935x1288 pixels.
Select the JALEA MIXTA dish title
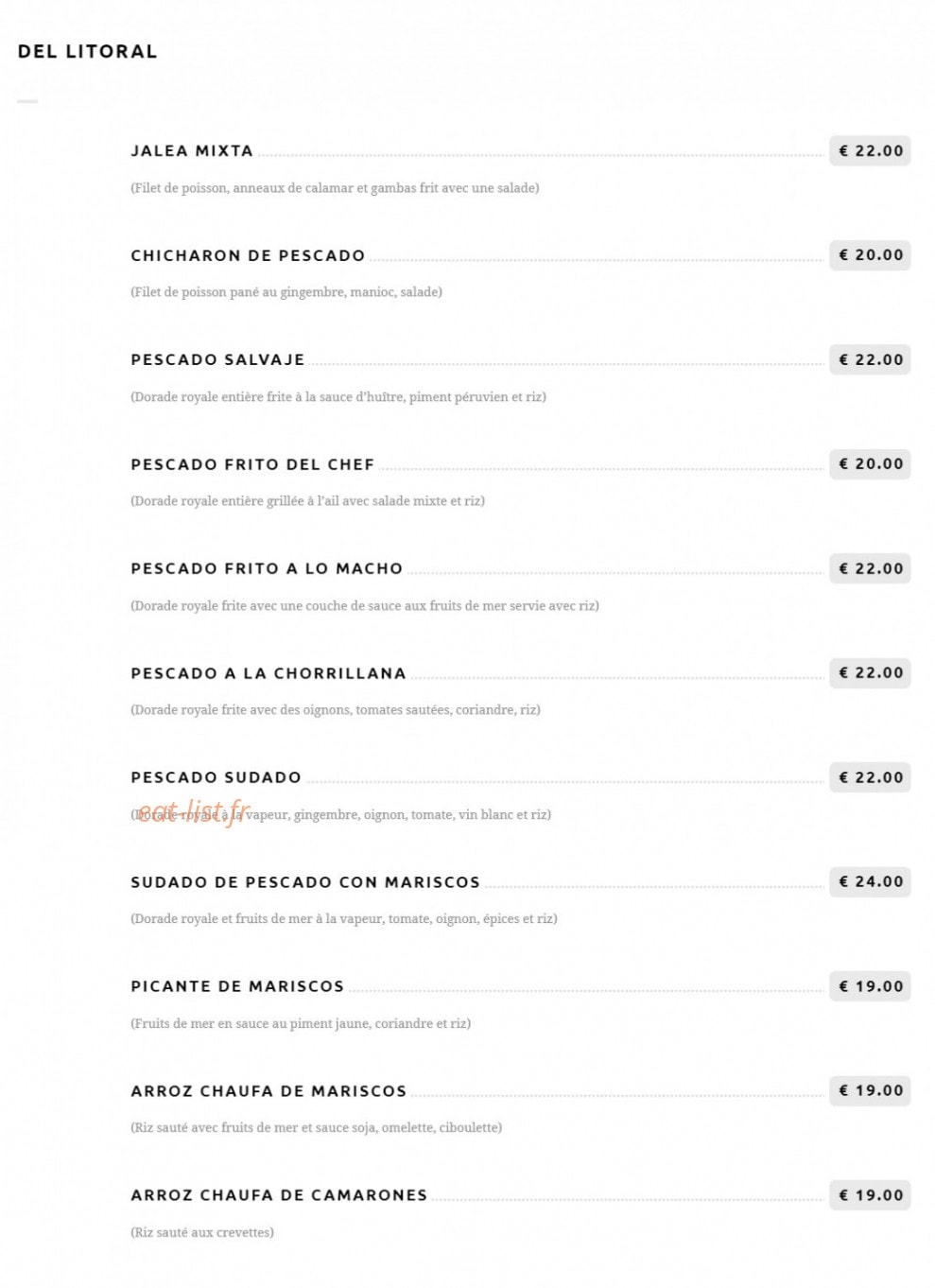coord(192,151)
